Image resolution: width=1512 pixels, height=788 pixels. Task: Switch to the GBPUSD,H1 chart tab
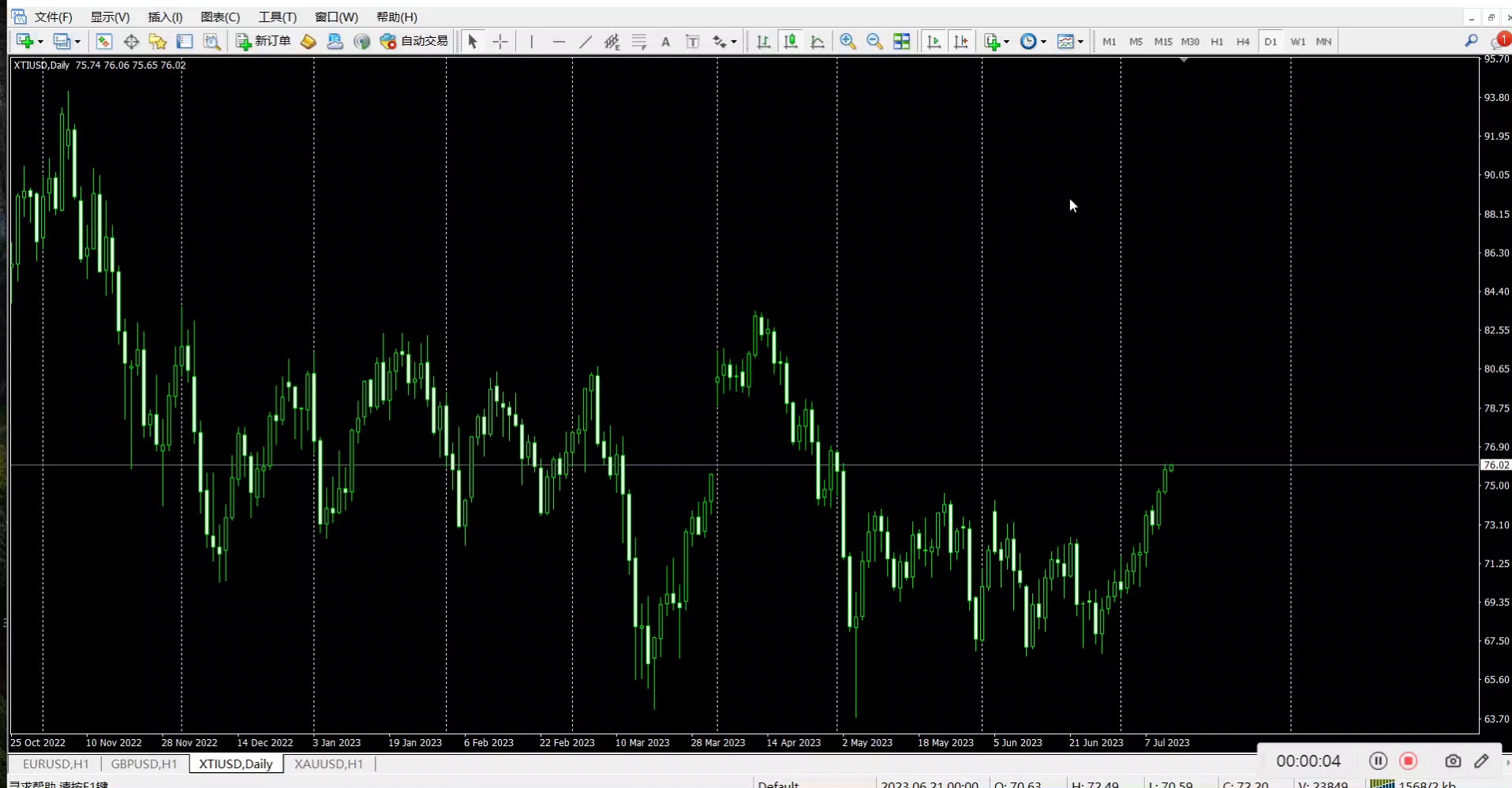pos(144,764)
